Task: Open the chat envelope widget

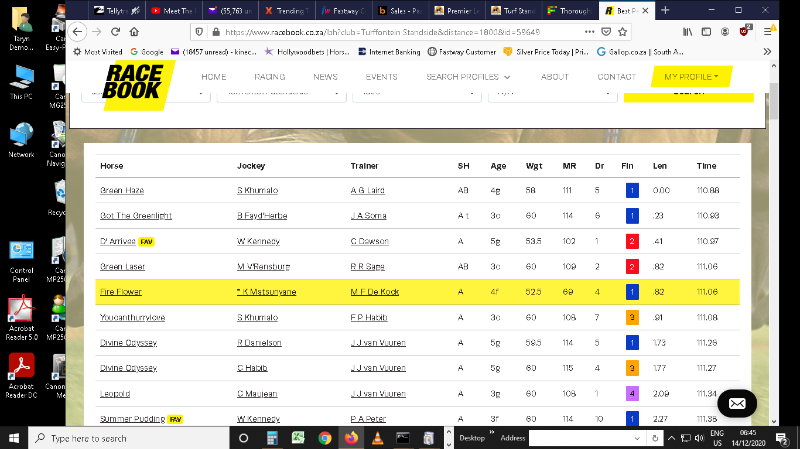Action: [x=736, y=403]
